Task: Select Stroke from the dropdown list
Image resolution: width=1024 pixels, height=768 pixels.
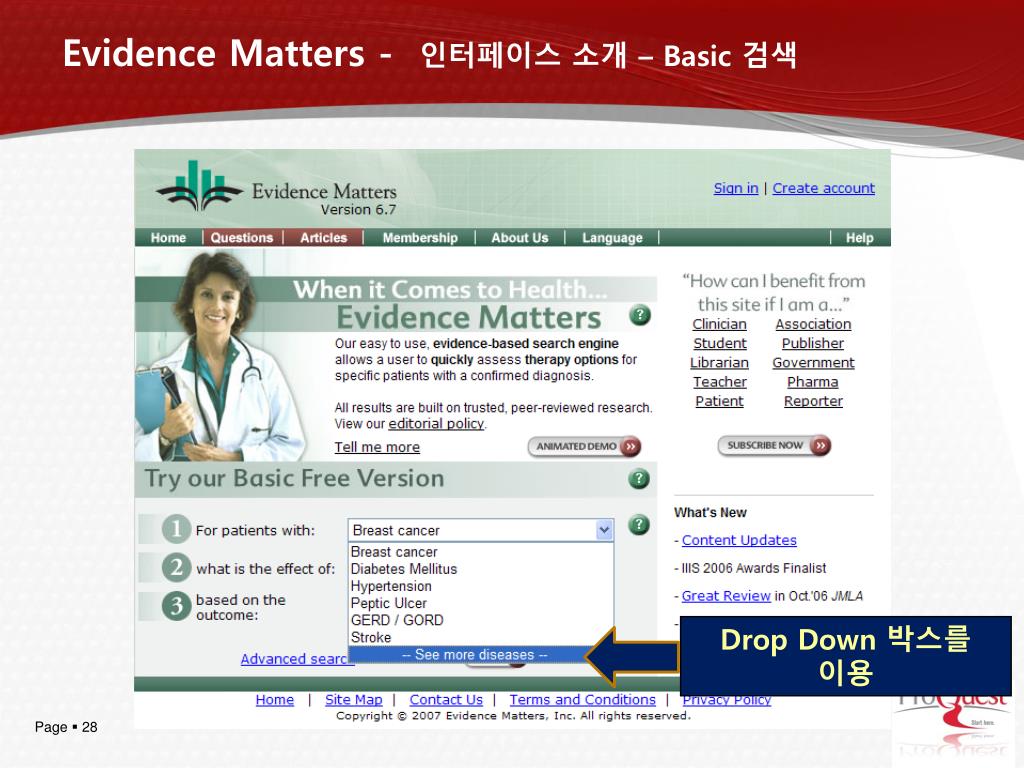Action: coord(481,637)
